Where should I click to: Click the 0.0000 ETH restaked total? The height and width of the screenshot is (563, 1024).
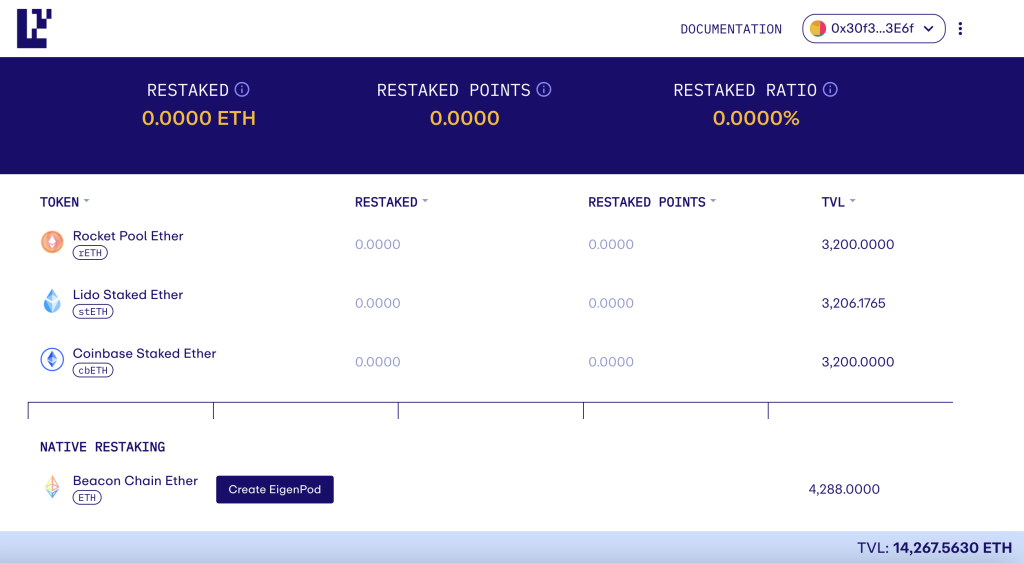pyautogui.click(x=199, y=118)
